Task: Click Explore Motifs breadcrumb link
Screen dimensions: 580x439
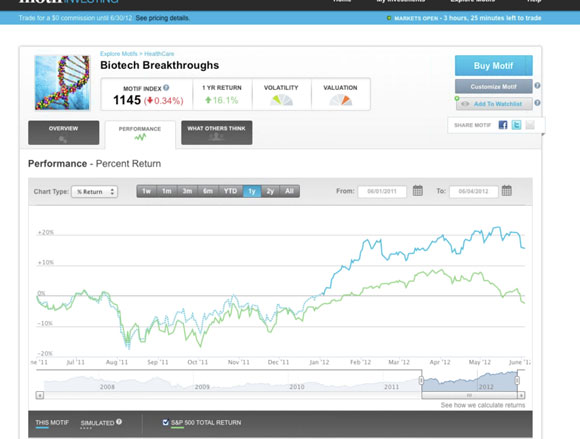Action: pyautogui.click(x=118, y=54)
